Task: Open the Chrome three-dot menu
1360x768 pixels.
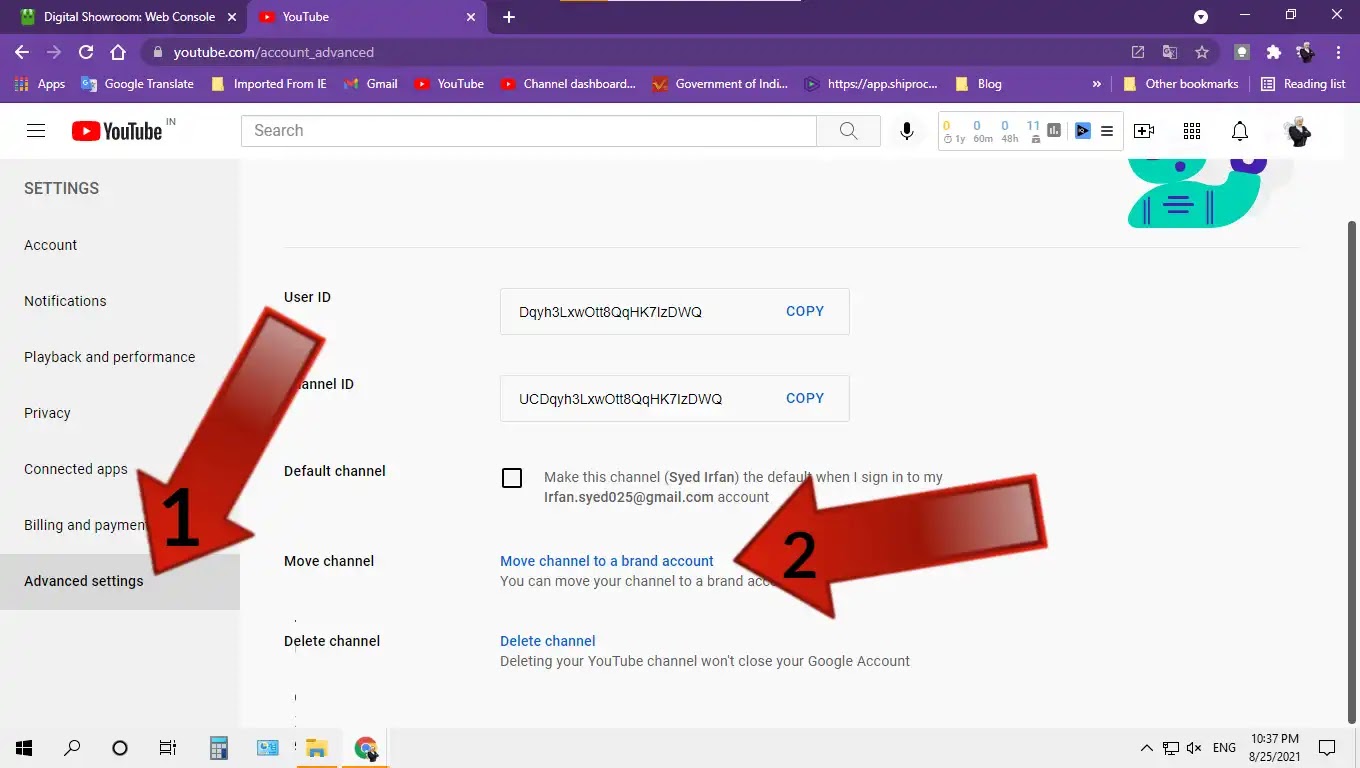Action: [1338, 52]
